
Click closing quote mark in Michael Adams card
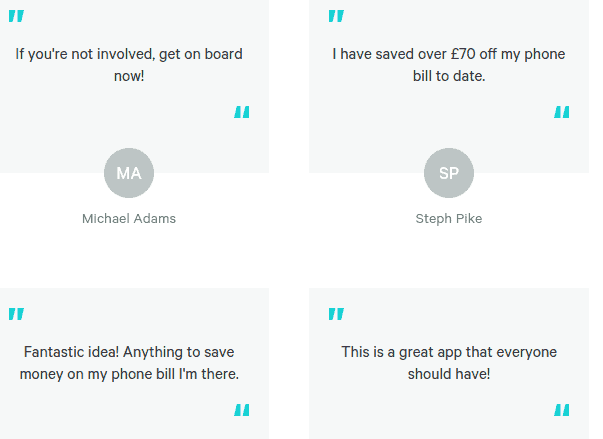pyautogui.click(x=242, y=112)
